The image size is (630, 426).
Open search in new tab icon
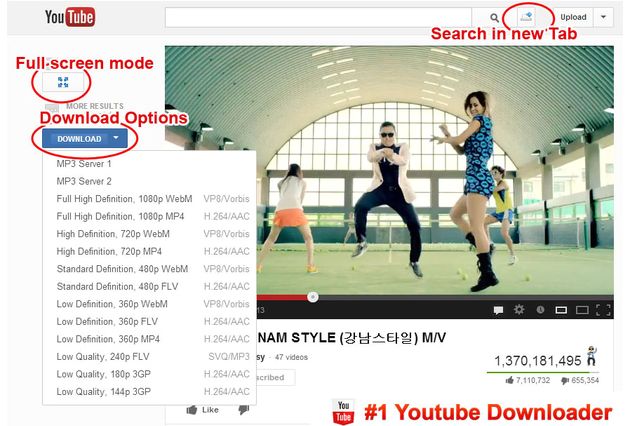526,17
